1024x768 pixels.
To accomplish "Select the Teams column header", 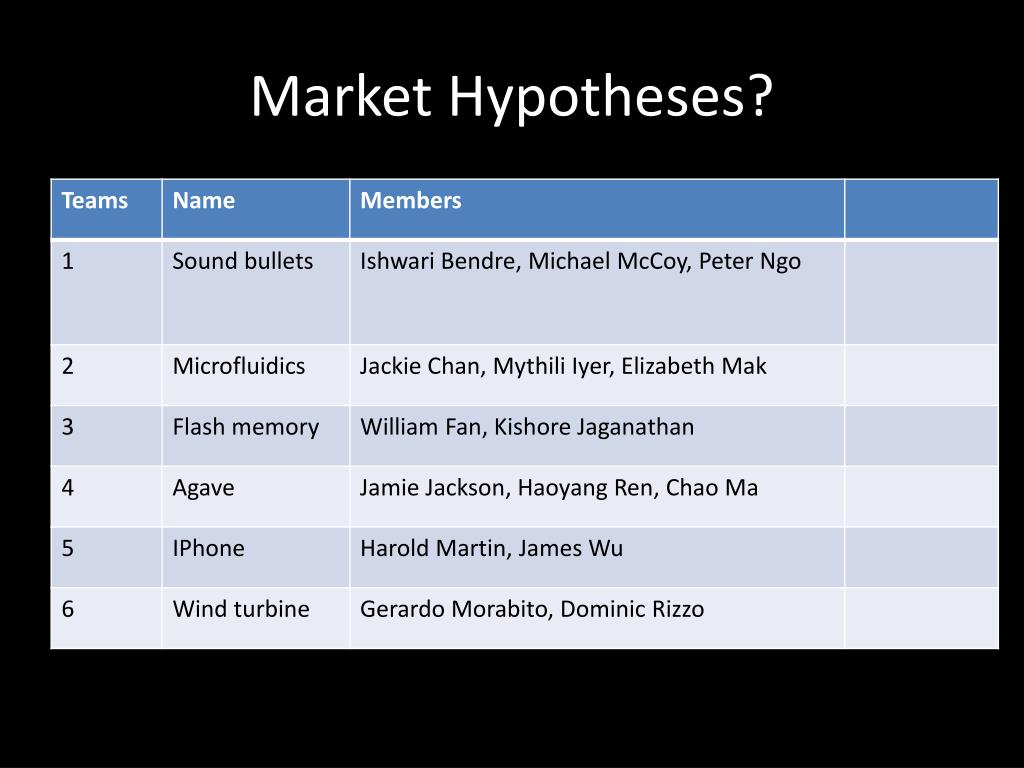I will 106,209.
